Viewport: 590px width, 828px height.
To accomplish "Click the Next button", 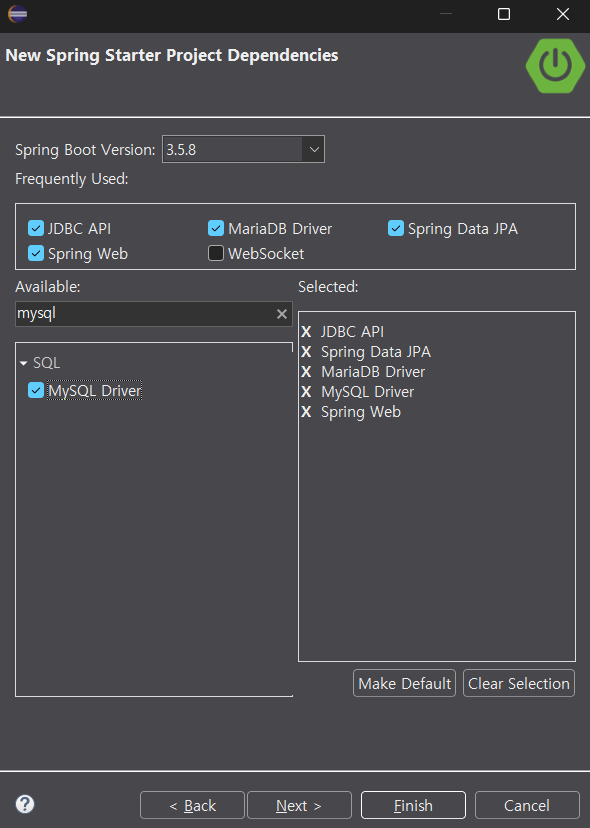I will (x=299, y=805).
